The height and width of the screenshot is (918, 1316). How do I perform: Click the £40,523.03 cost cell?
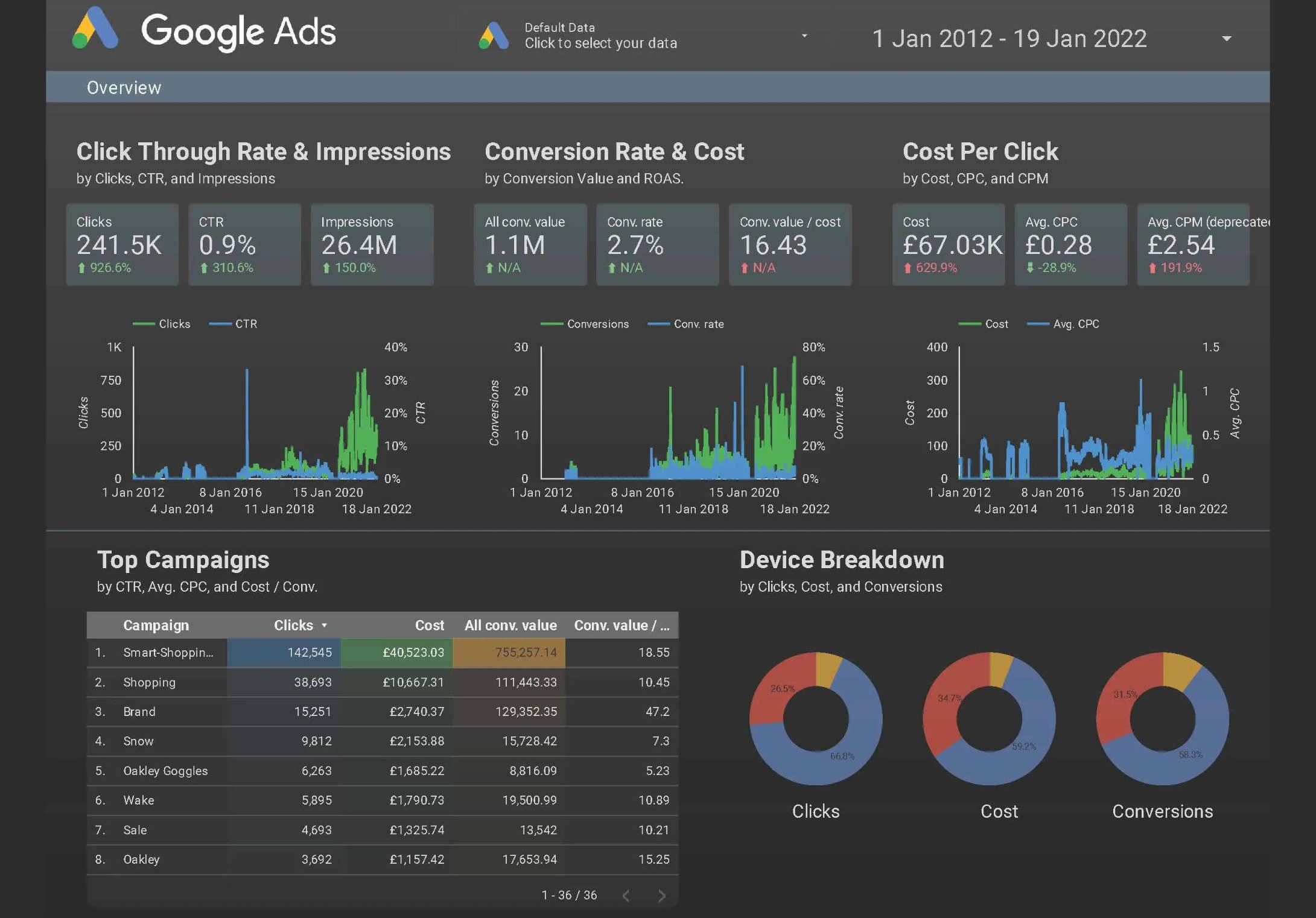(396, 653)
